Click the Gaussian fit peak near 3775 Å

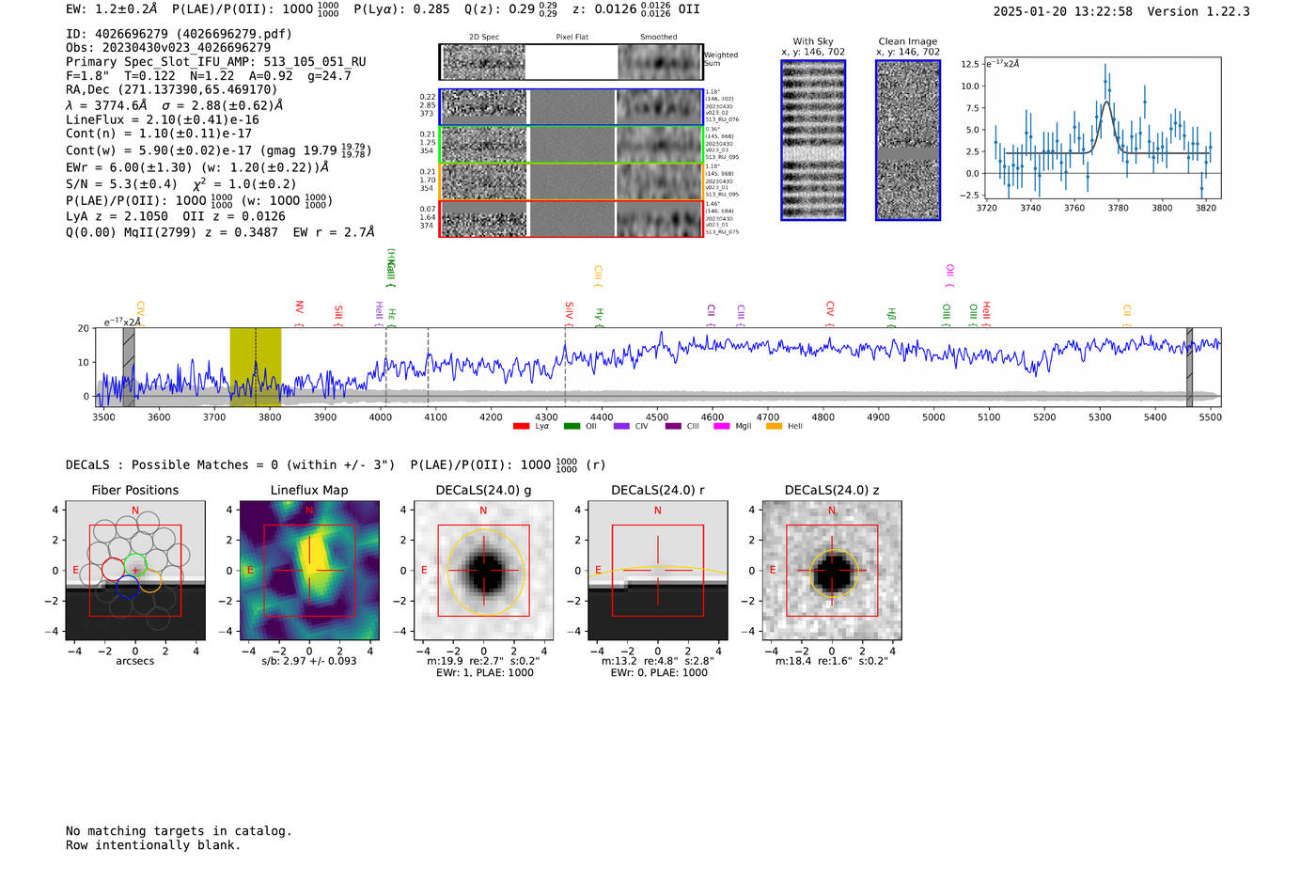coord(1107,102)
